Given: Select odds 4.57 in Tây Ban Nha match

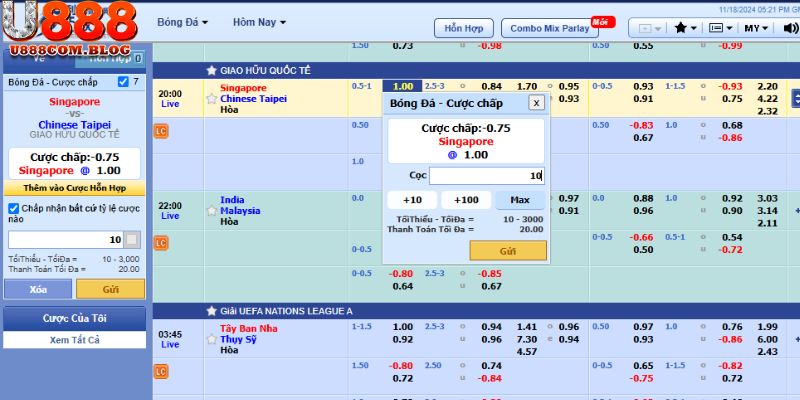Looking at the screenshot, I should [527, 352].
